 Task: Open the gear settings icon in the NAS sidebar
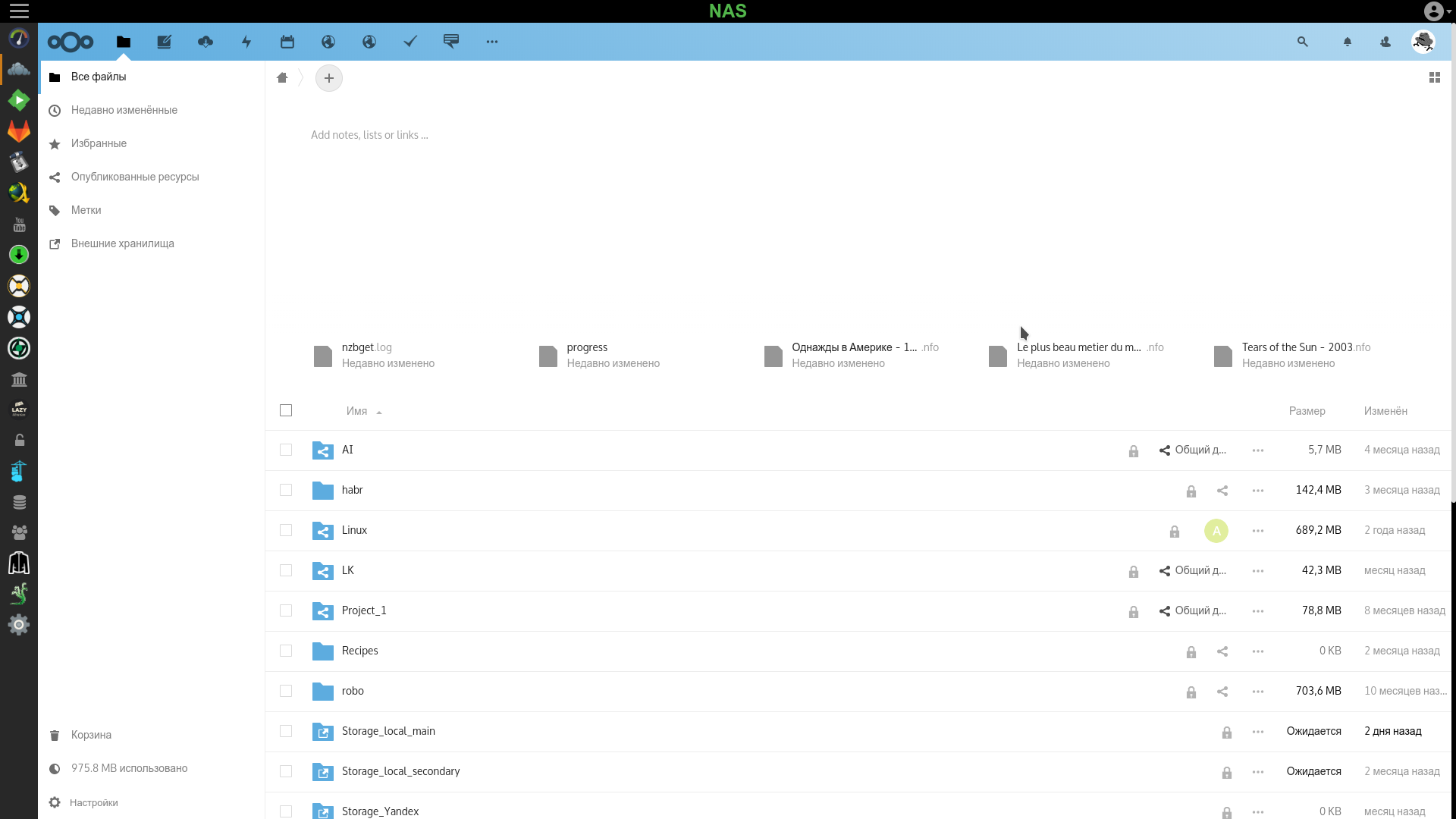[x=19, y=625]
